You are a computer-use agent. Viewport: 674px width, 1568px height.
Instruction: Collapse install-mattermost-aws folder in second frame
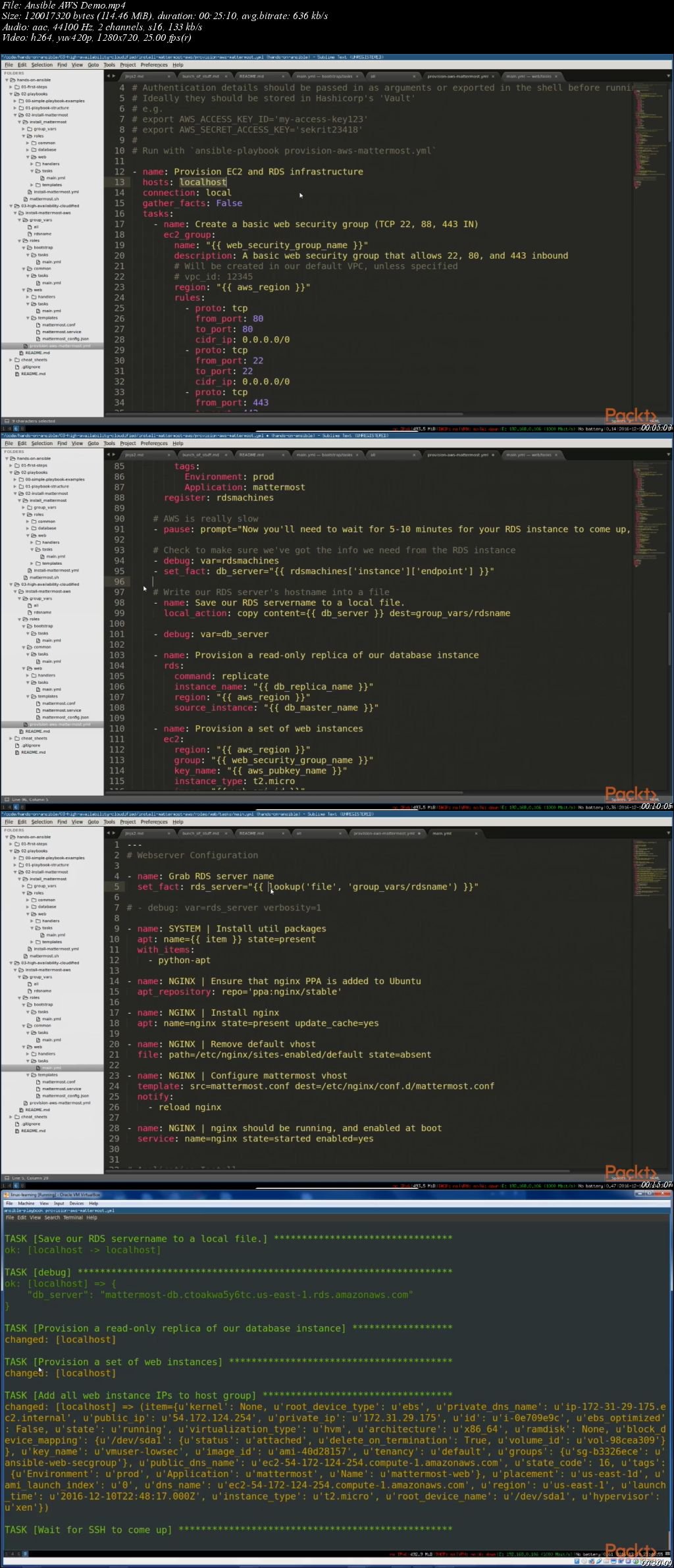16,592
